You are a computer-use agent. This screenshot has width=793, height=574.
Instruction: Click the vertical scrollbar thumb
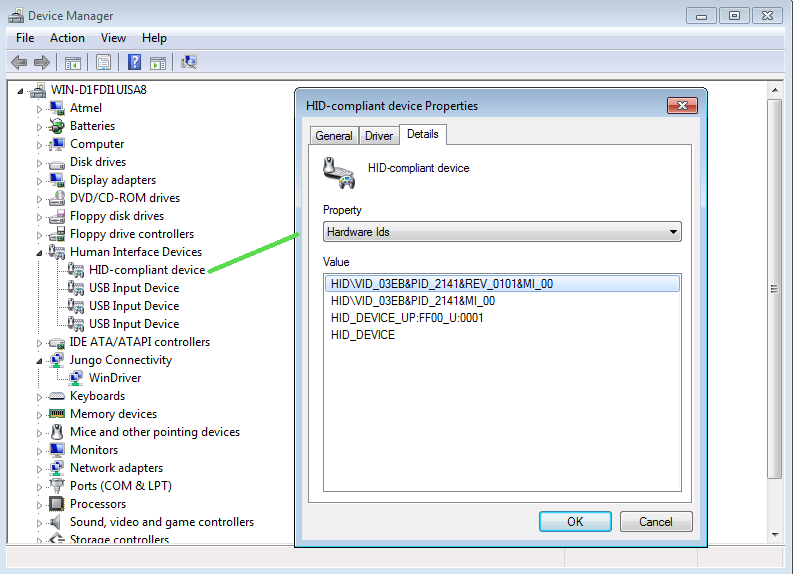point(775,289)
